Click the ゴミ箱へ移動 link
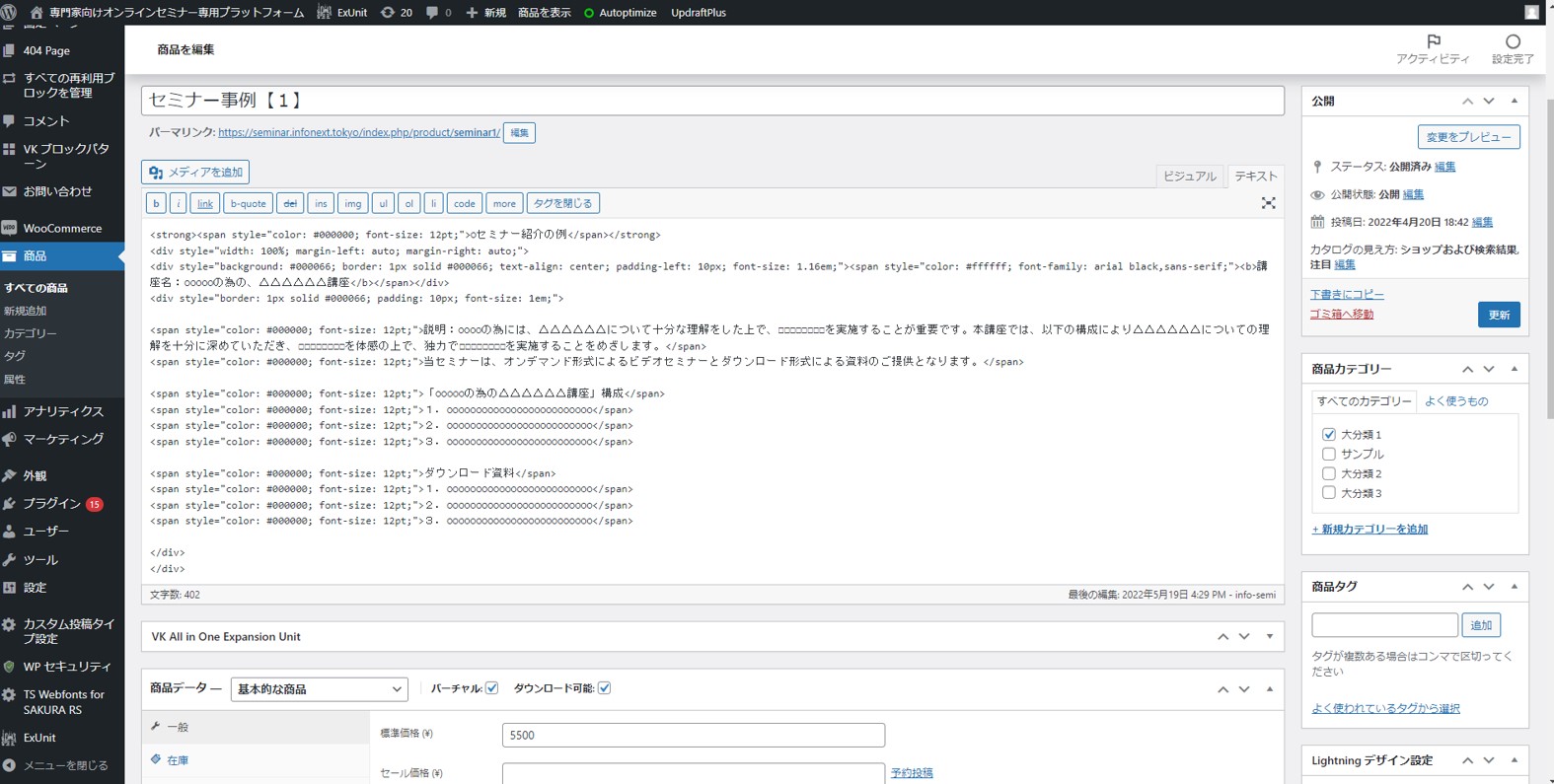 (1341, 315)
